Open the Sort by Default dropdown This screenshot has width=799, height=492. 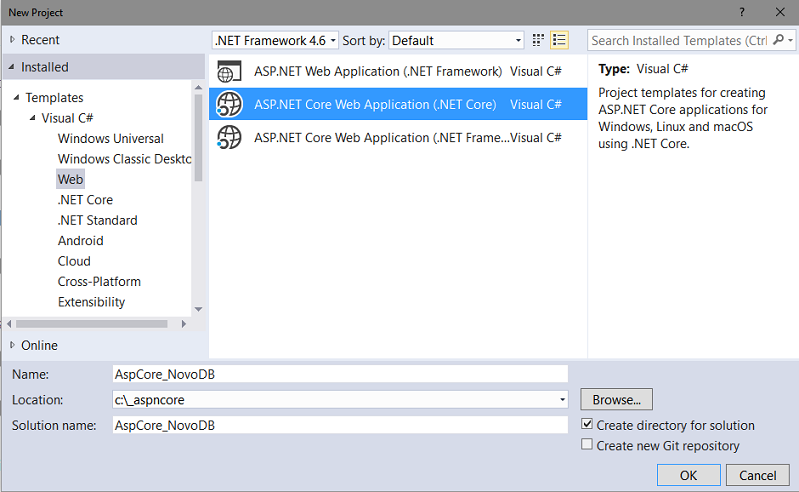point(456,40)
